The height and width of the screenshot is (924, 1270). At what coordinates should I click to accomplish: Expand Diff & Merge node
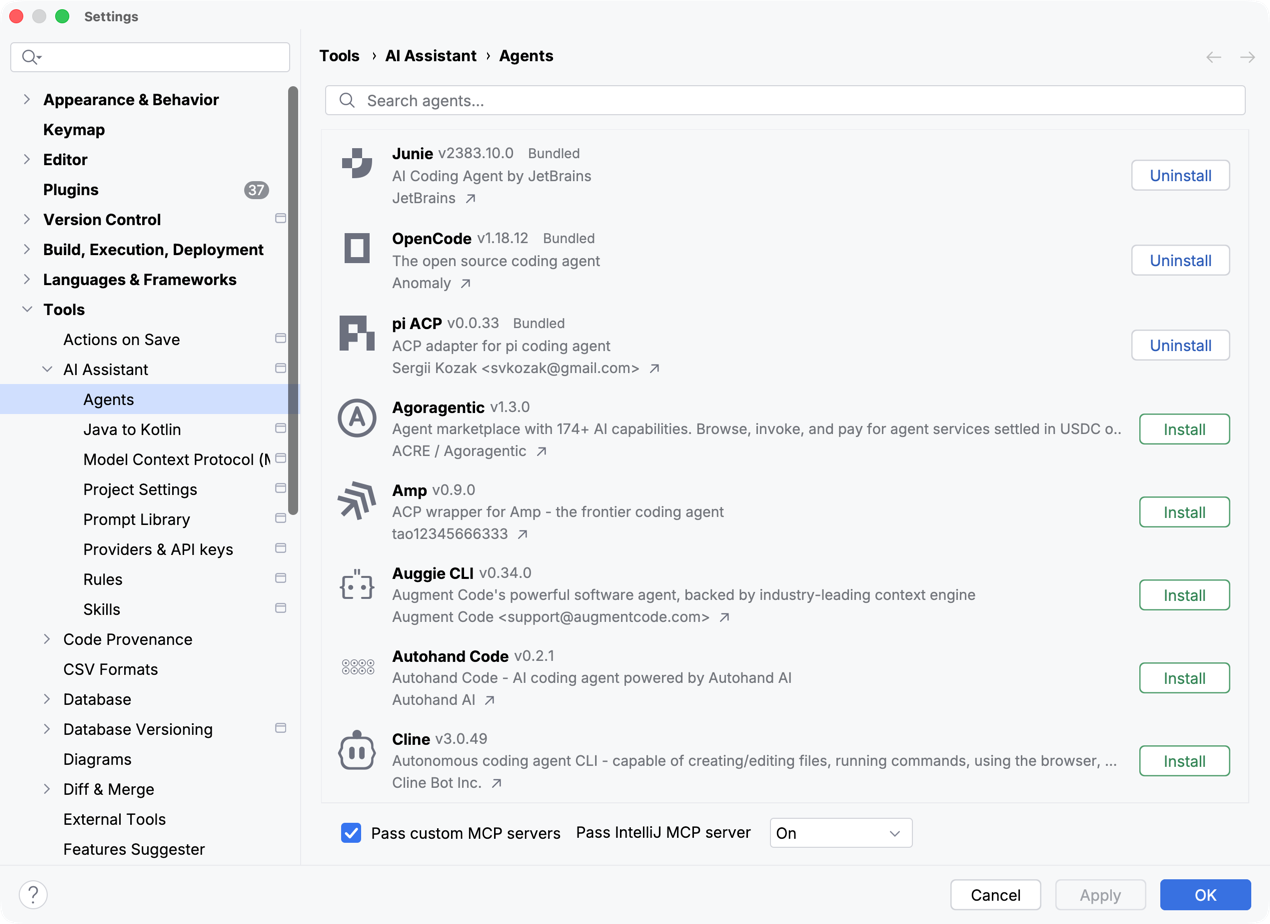47,789
